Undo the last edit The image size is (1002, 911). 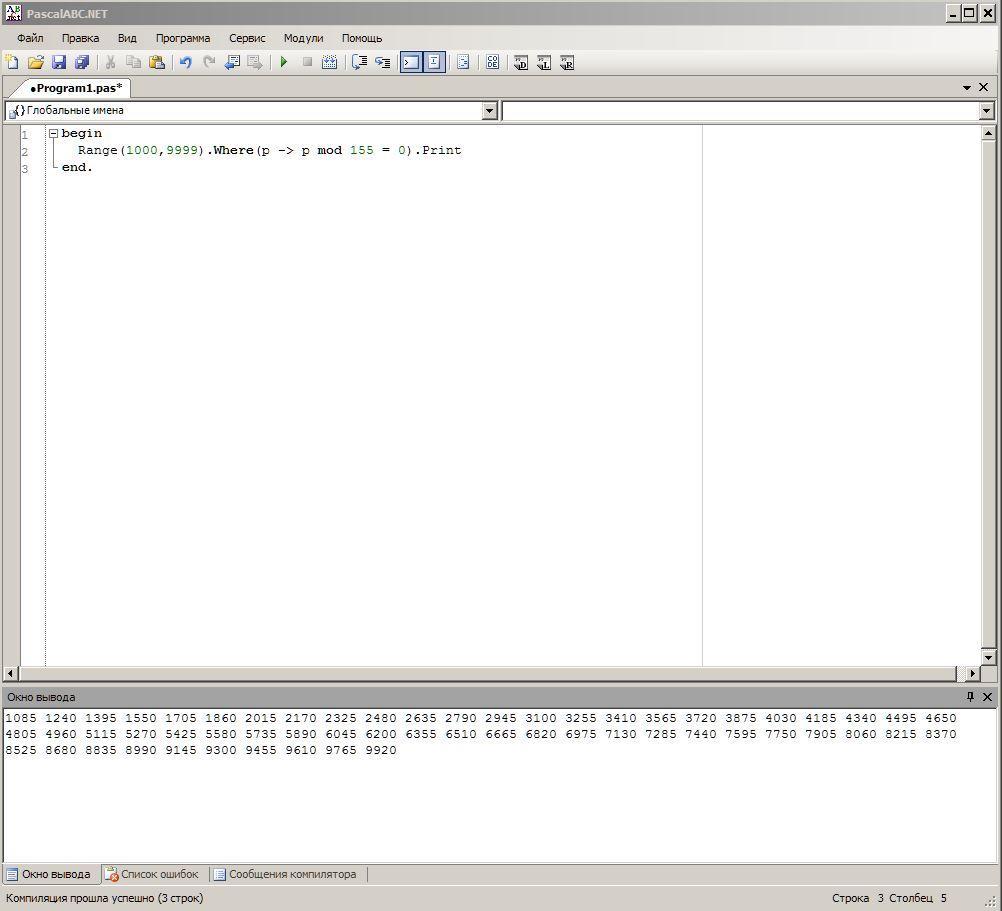pos(185,62)
